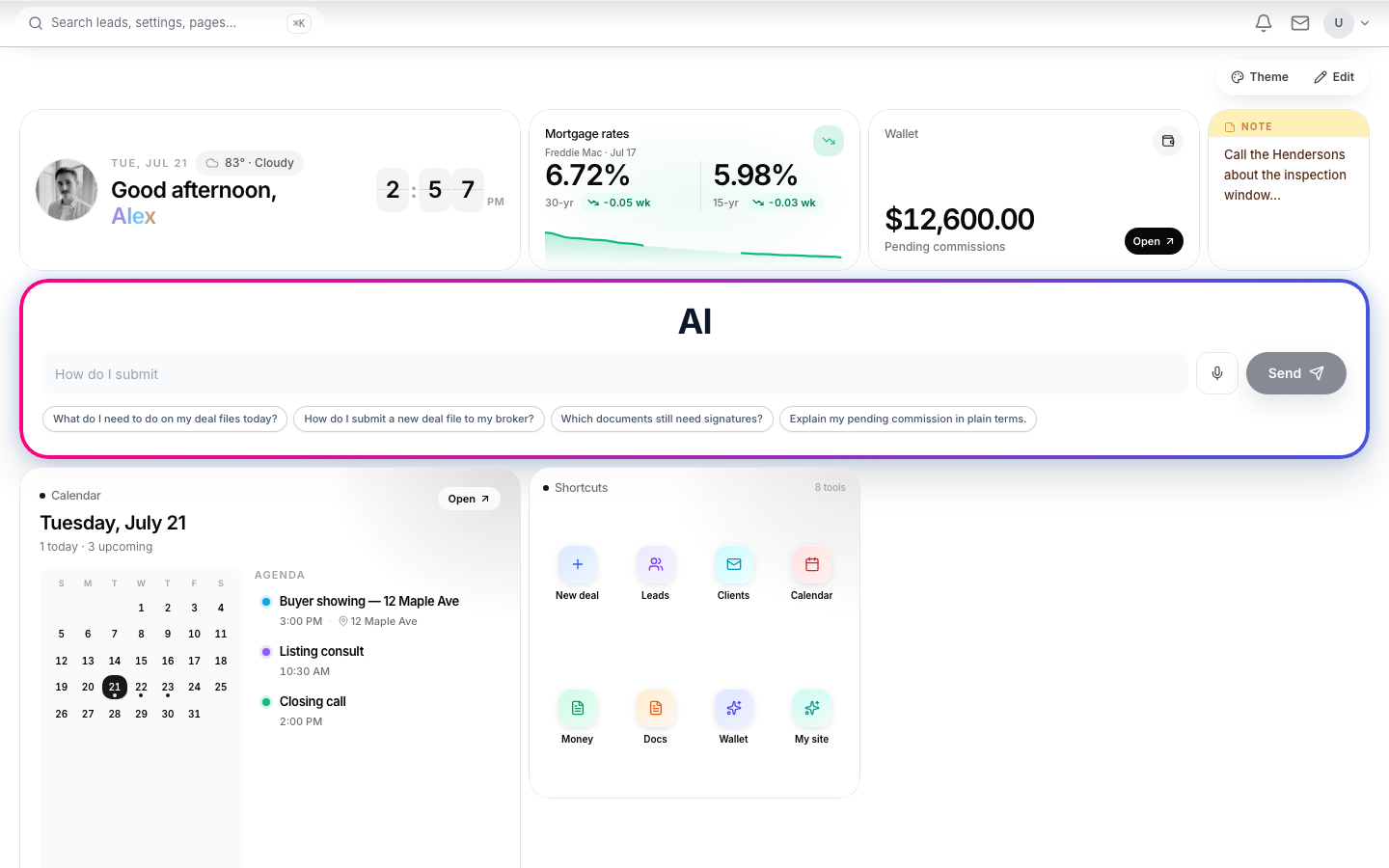This screenshot has height=868, width=1389.
Task: Open the Calendar widget
Action: pos(469,499)
